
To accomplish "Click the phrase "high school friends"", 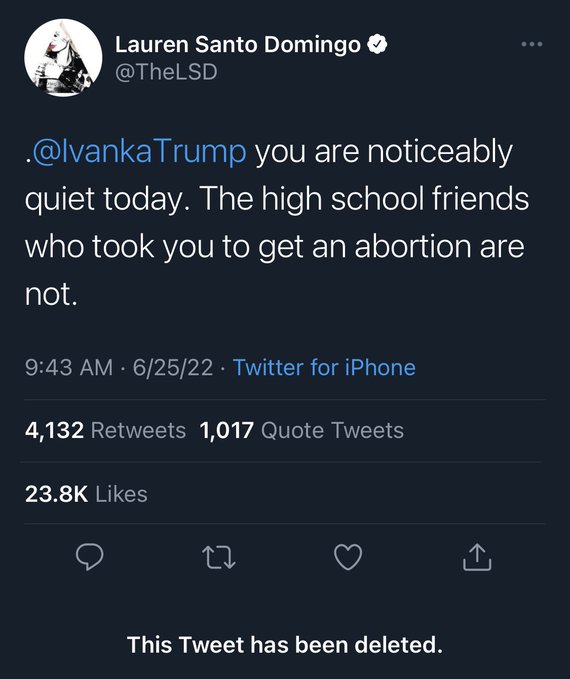I will [395, 199].
